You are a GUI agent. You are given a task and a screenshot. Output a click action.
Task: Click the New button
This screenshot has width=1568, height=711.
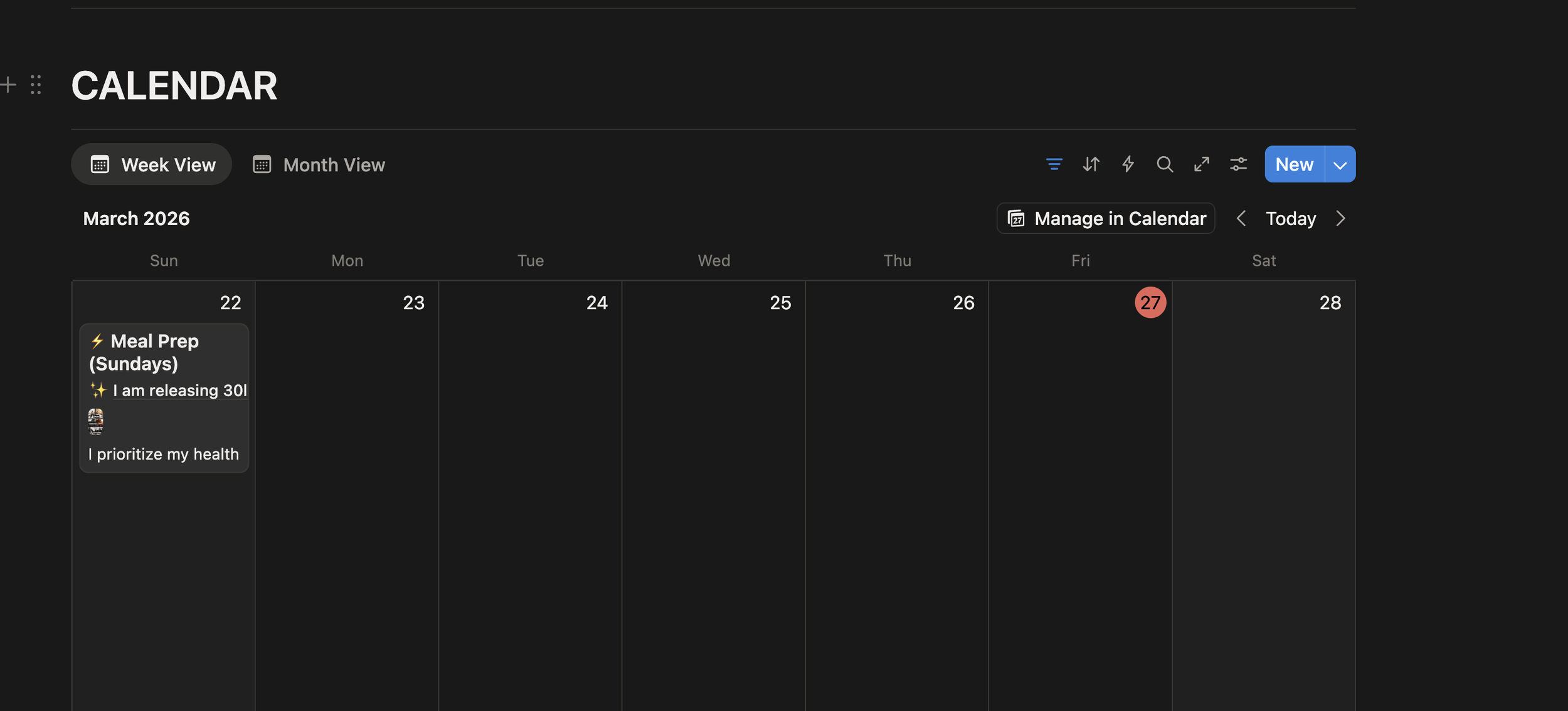tap(1295, 164)
